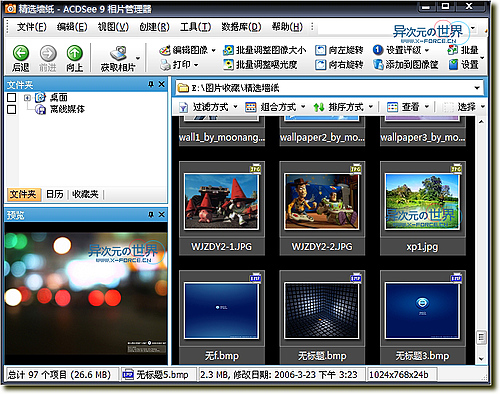Toggle the pin on 文件夹 panel
The image size is (500, 394).
pos(151,84)
